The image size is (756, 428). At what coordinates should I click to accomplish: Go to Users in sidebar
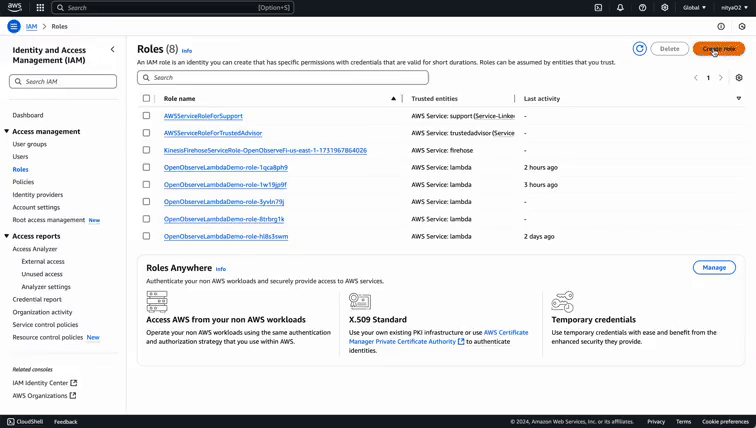click(x=20, y=157)
